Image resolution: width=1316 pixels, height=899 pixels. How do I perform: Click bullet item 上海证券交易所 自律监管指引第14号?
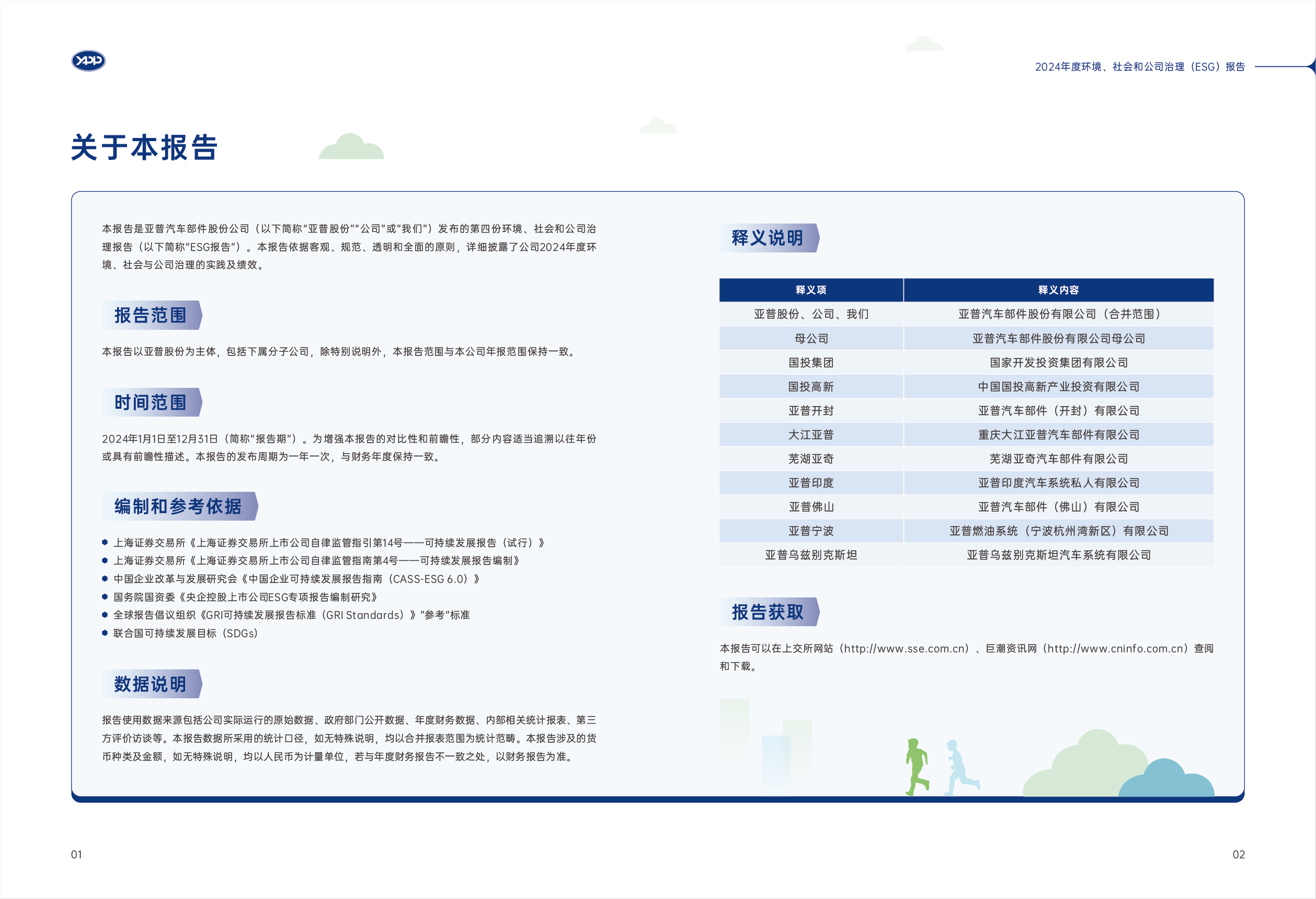click(x=323, y=543)
